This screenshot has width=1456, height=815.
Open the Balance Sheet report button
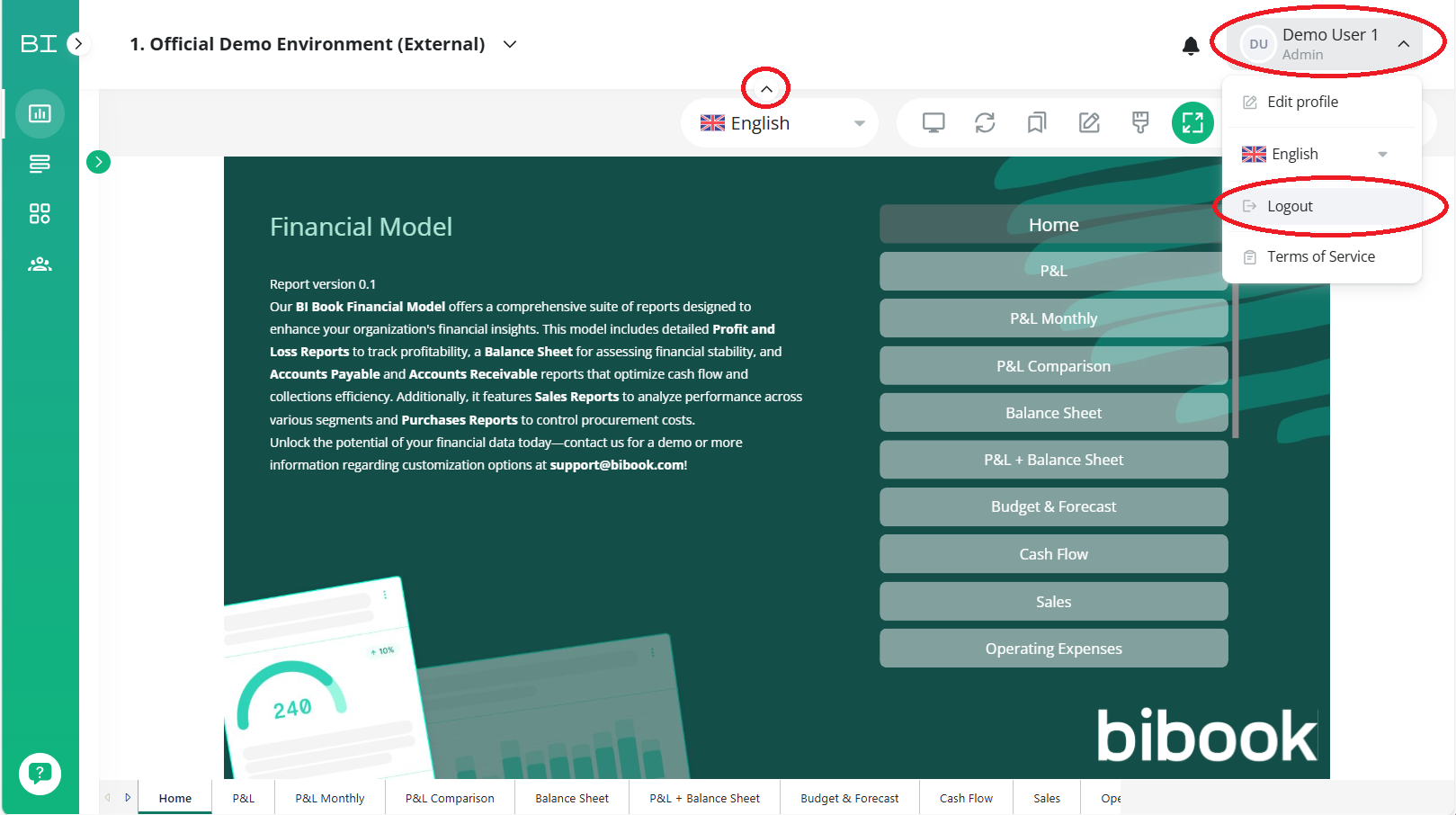point(1053,413)
